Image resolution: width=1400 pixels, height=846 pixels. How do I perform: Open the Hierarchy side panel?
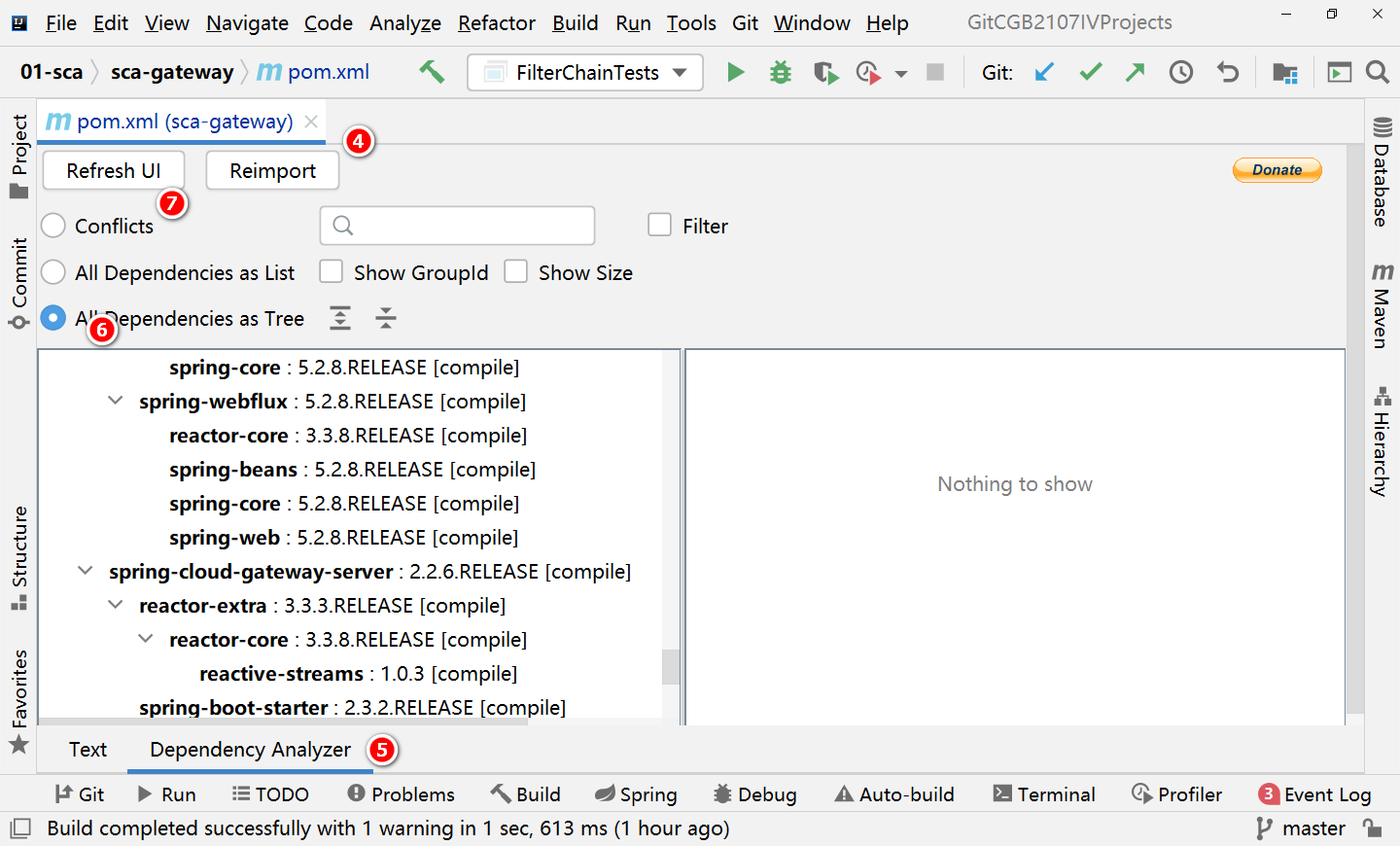[x=1382, y=441]
